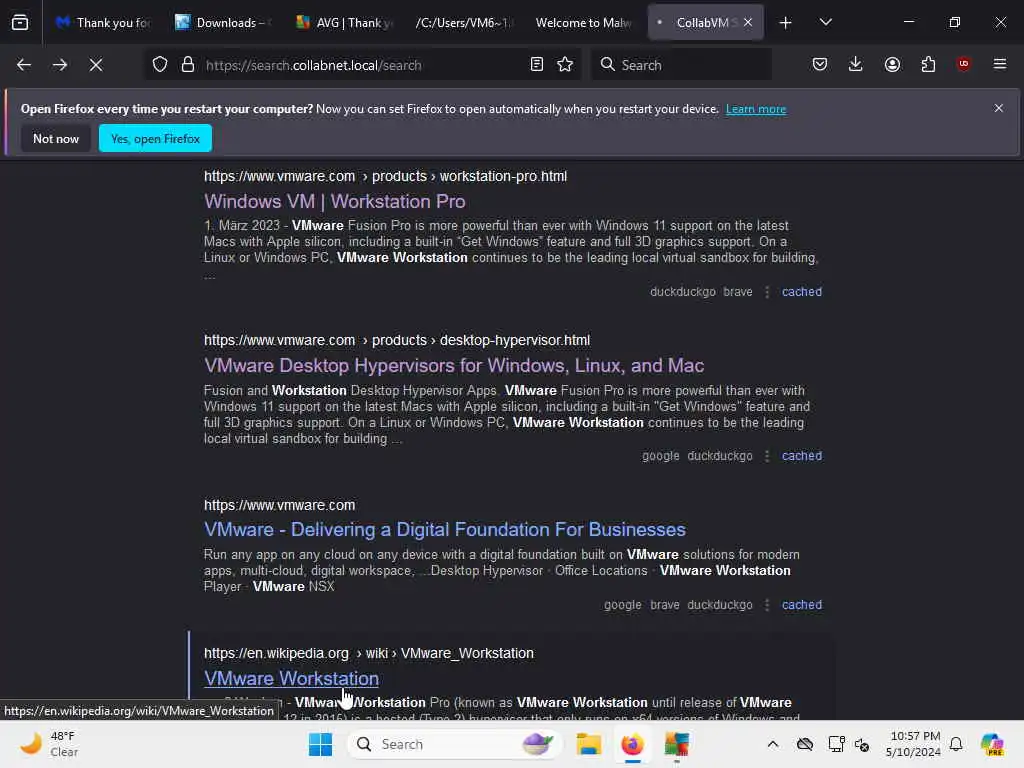Open cached copy of Digital Foundation result
1024x768 pixels.
tap(802, 605)
